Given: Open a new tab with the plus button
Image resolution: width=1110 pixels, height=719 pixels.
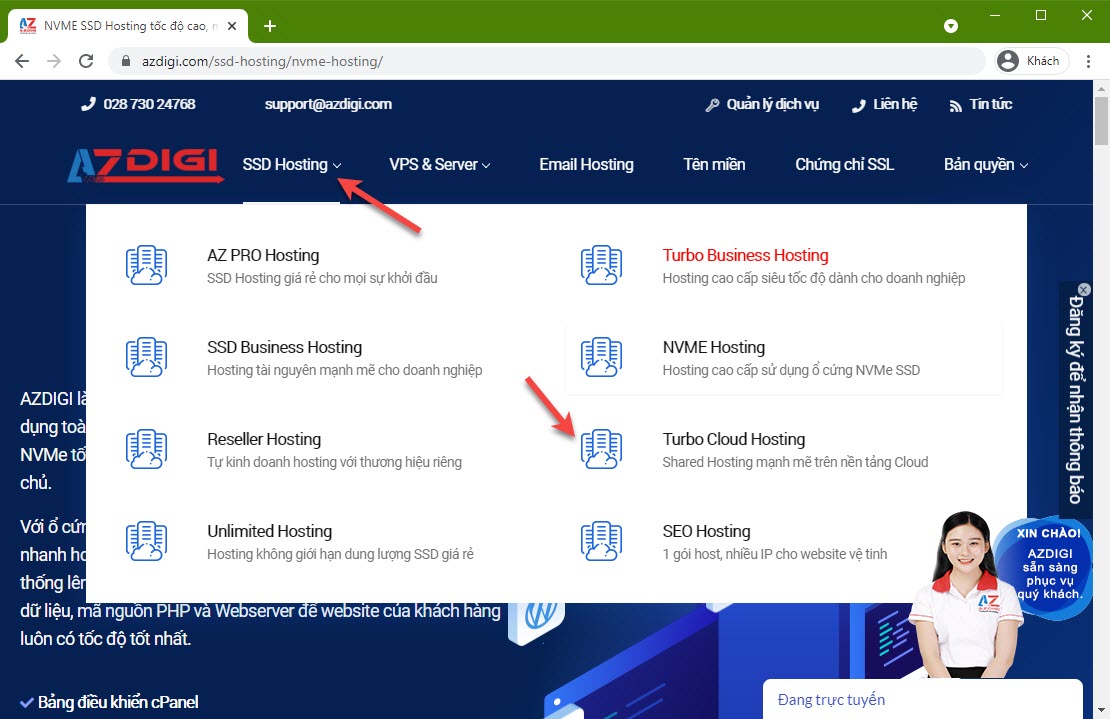Looking at the screenshot, I should [270, 26].
